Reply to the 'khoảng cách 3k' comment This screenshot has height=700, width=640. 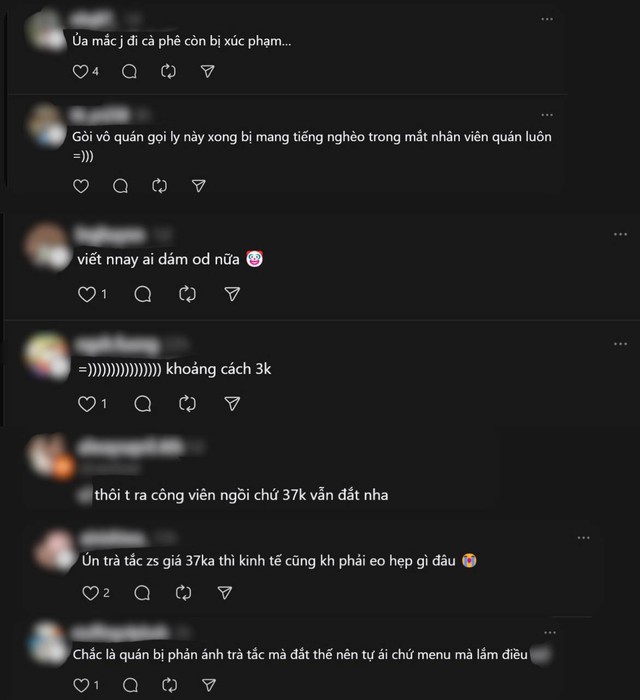(143, 404)
